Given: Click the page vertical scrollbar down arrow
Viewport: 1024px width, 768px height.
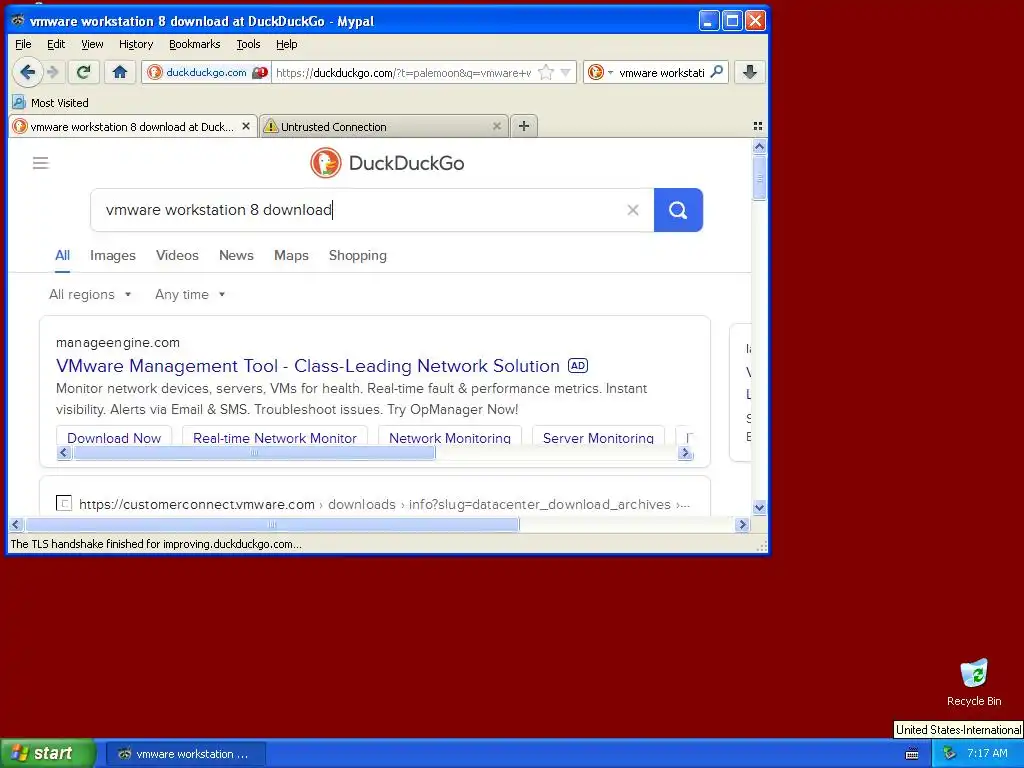Looking at the screenshot, I should [x=759, y=507].
